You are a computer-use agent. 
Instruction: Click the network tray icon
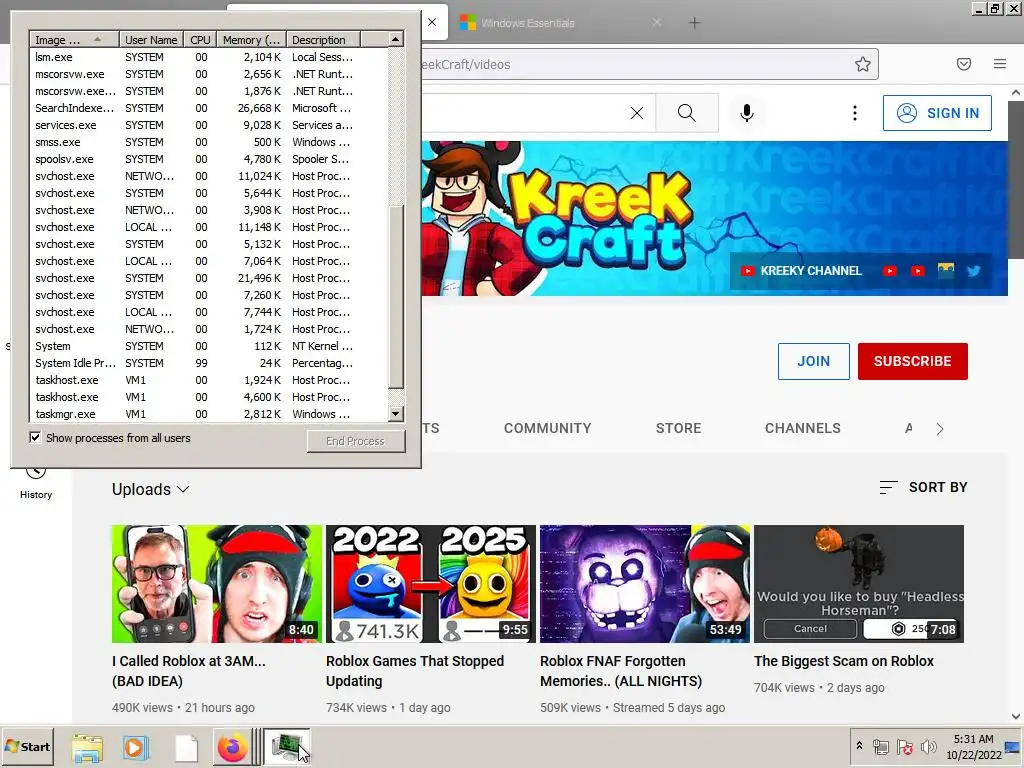pos(881,746)
